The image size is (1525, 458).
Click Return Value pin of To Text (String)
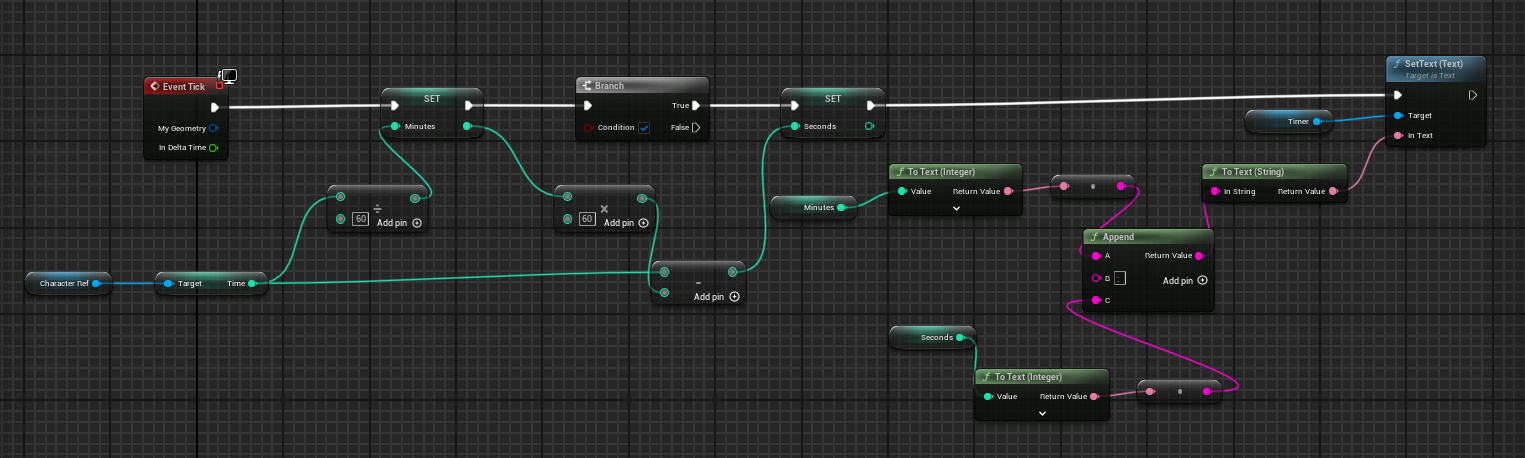click(1334, 191)
